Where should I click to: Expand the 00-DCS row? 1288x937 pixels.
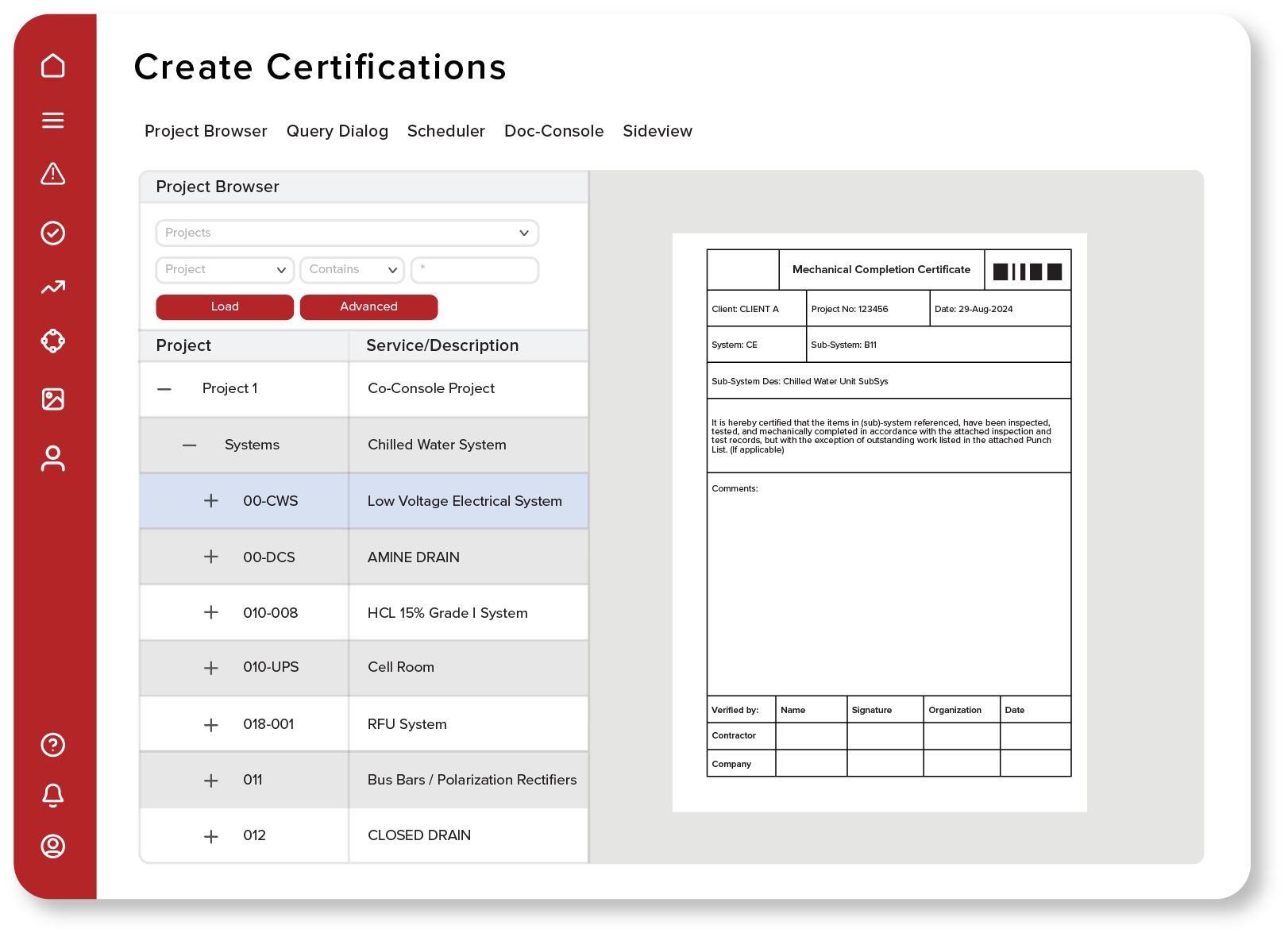pos(211,557)
